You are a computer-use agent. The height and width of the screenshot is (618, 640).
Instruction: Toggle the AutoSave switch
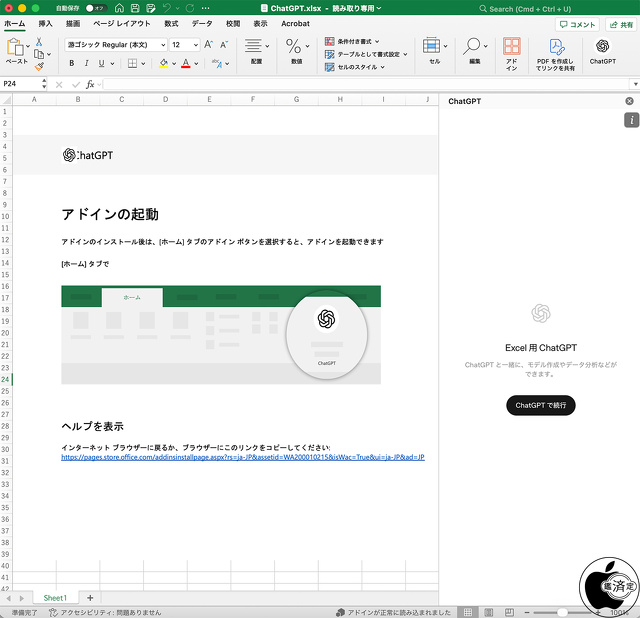coord(96,8)
